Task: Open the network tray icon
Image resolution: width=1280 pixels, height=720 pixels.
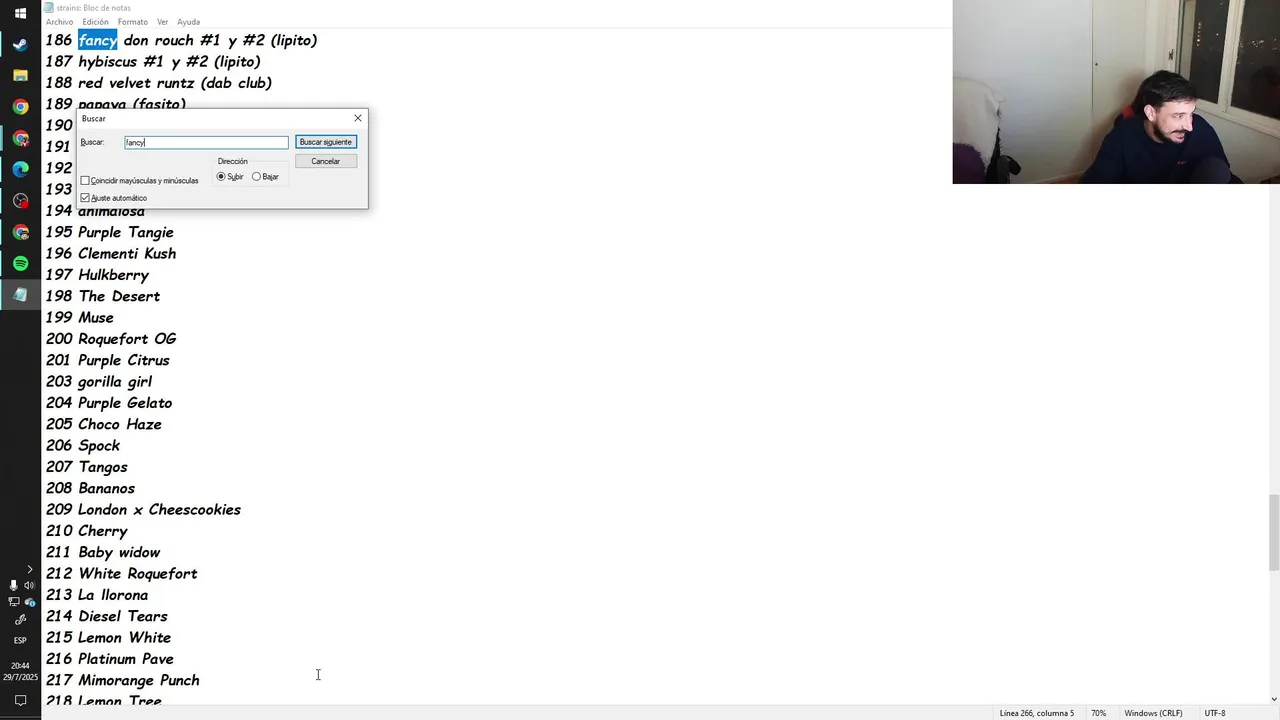Action: [13, 602]
